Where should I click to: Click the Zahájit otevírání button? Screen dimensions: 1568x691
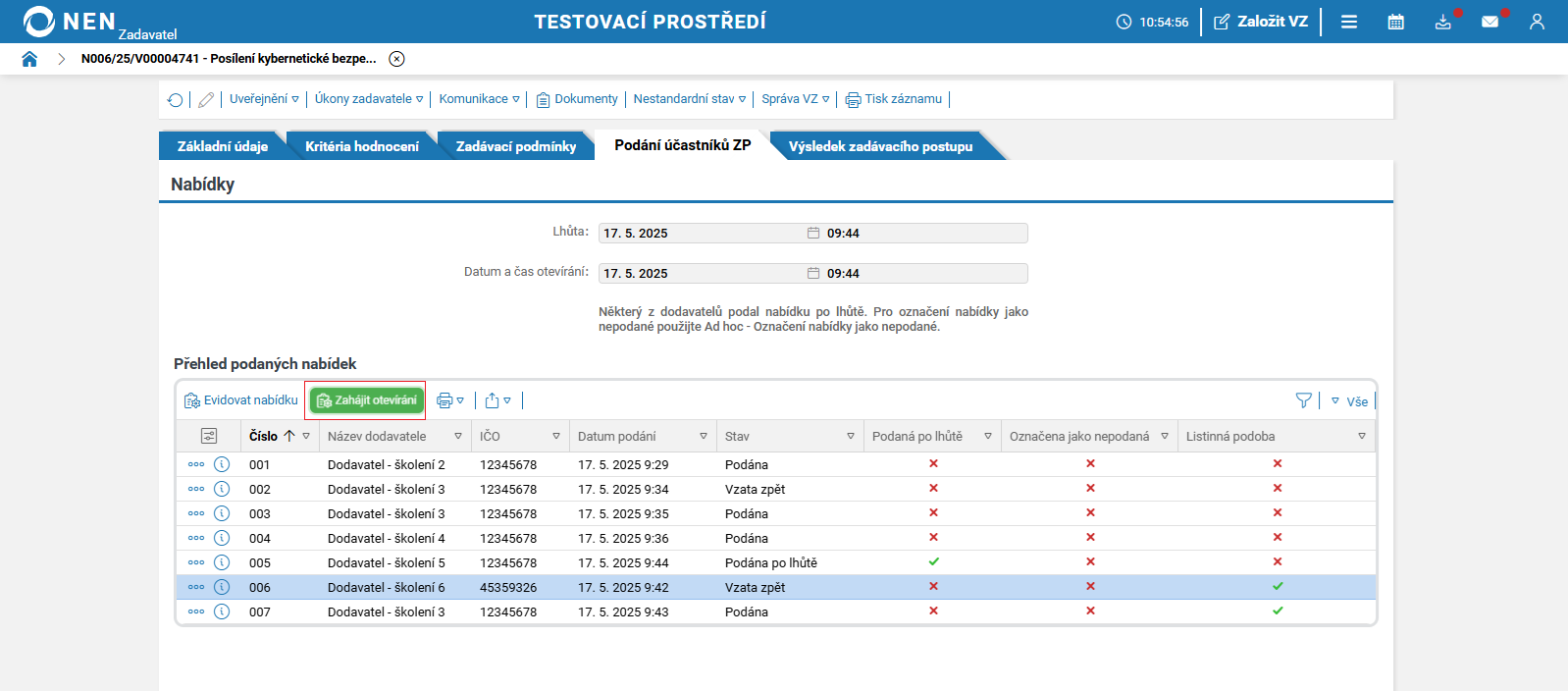367,400
